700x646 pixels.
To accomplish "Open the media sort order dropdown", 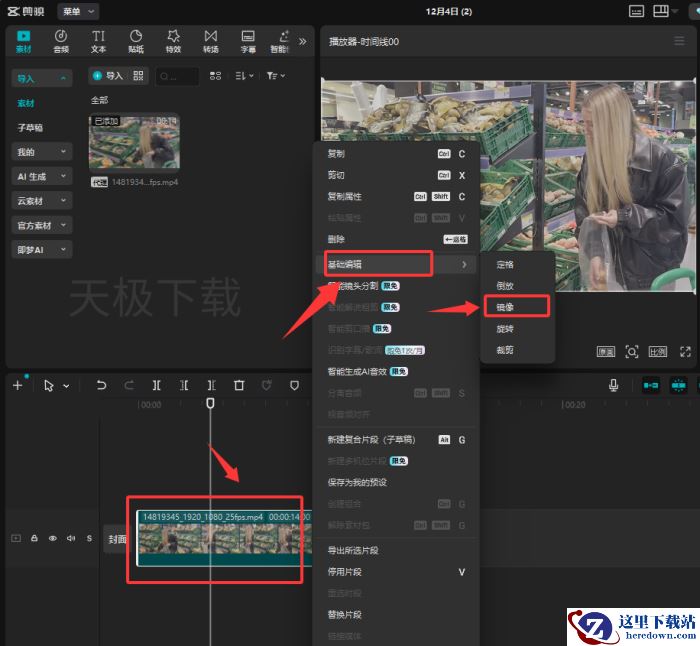I will pos(244,76).
